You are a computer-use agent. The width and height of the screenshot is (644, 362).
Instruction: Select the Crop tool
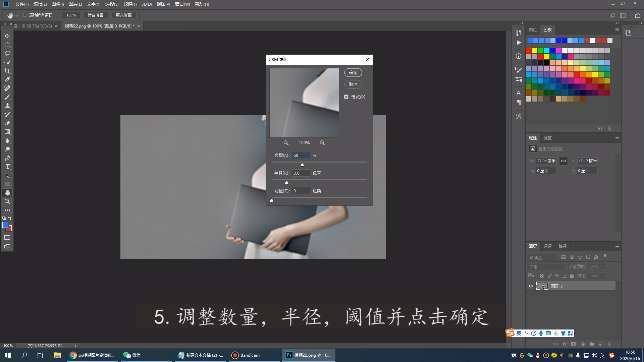point(7,71)
